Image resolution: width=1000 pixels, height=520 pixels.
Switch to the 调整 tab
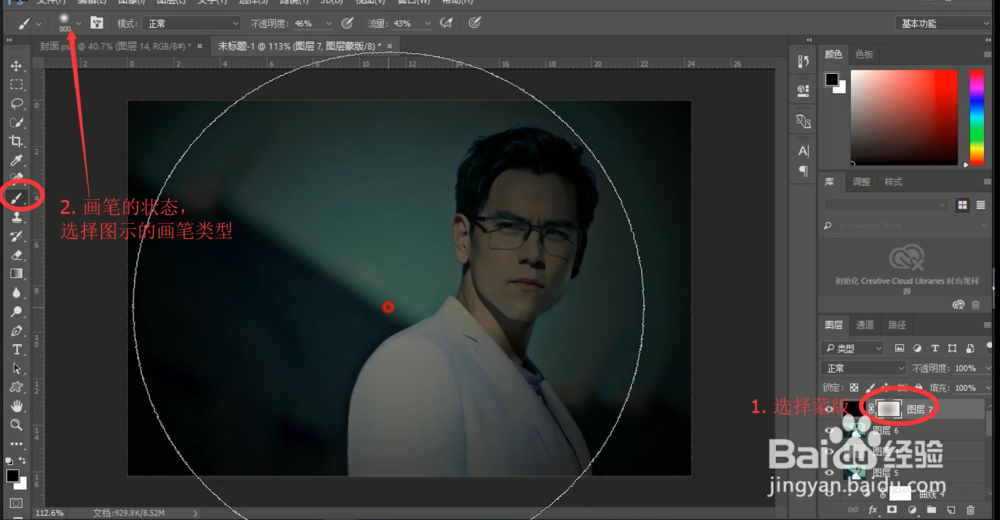pyautogui.click(x=861, y=182)
